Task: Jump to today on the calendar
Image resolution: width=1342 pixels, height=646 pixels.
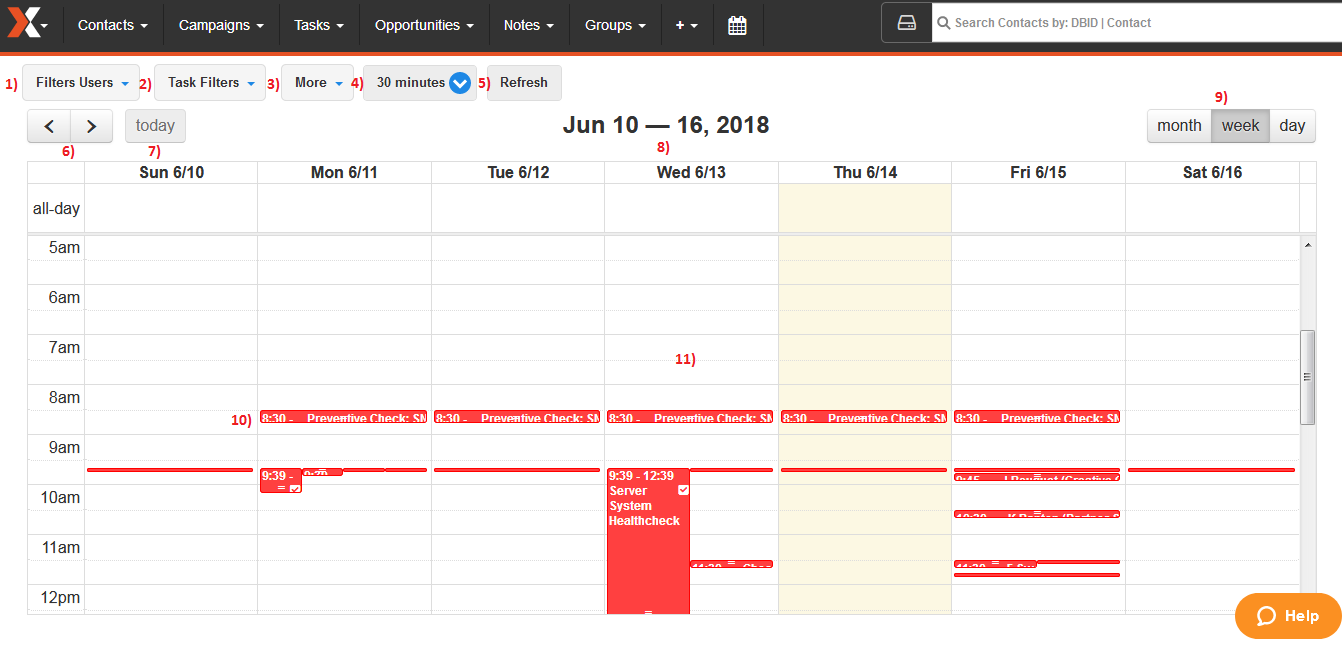Action: click(155, 126)
